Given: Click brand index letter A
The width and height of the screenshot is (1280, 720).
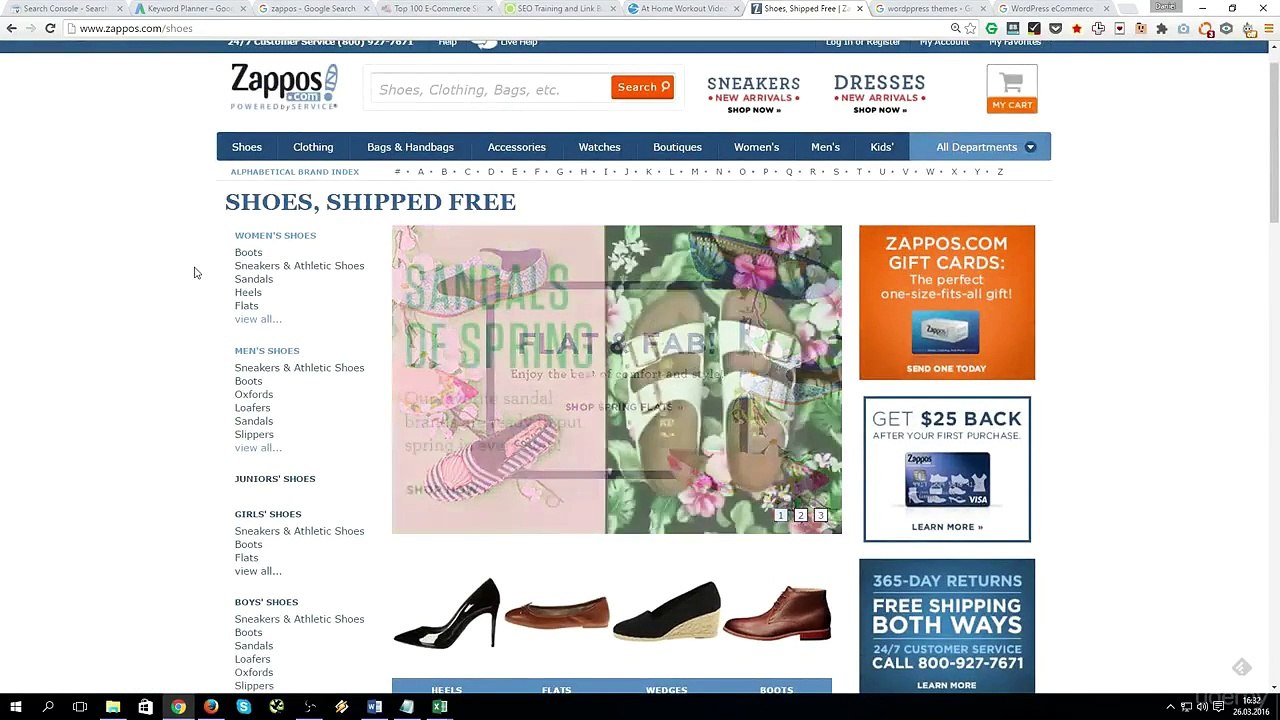Looking at the screenshot, I should [x=420, y=172].
